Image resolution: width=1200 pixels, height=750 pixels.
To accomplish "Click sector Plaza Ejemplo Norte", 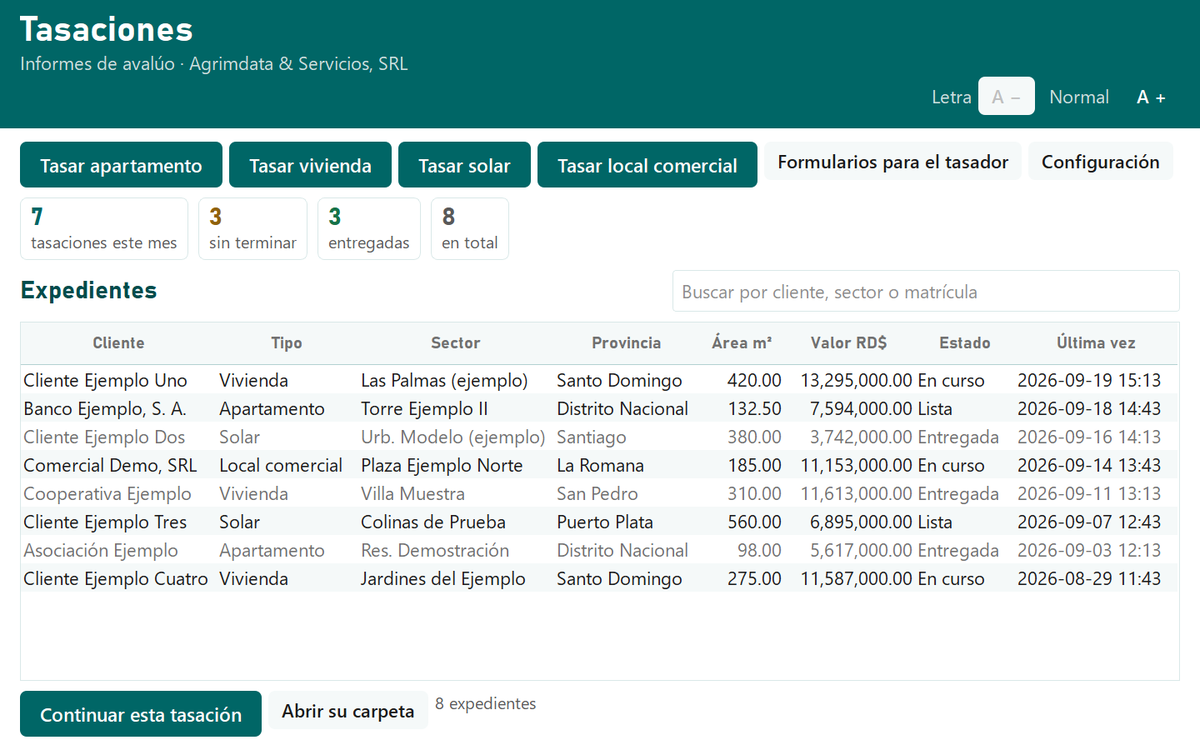I will pos(442,465).
